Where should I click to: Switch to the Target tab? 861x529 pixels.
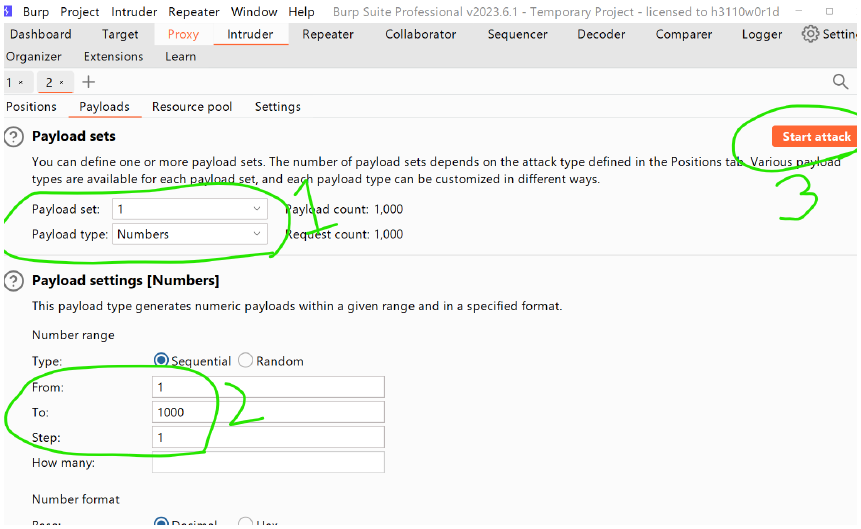point(120,34)
